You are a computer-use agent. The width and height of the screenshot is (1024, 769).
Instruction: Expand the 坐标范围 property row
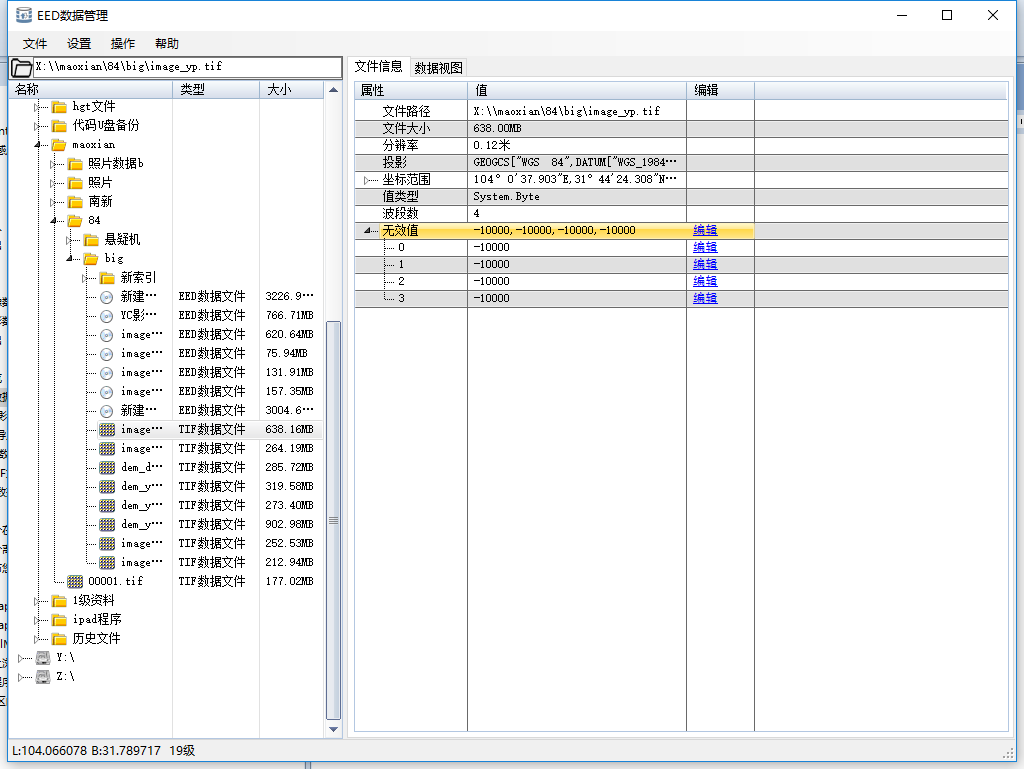[368, 180]
